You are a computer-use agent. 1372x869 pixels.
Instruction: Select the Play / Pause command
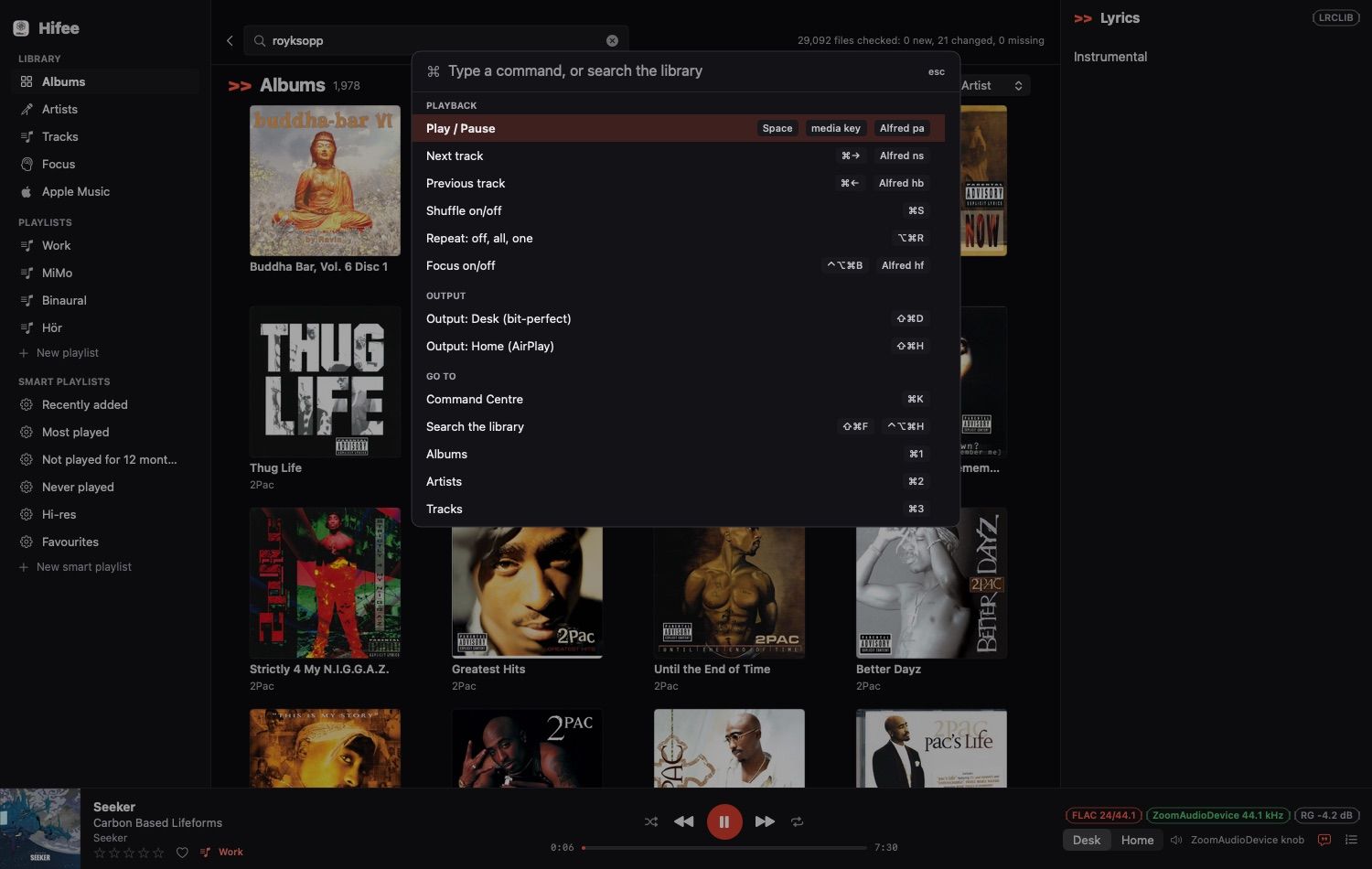click(x=679, y=128)
